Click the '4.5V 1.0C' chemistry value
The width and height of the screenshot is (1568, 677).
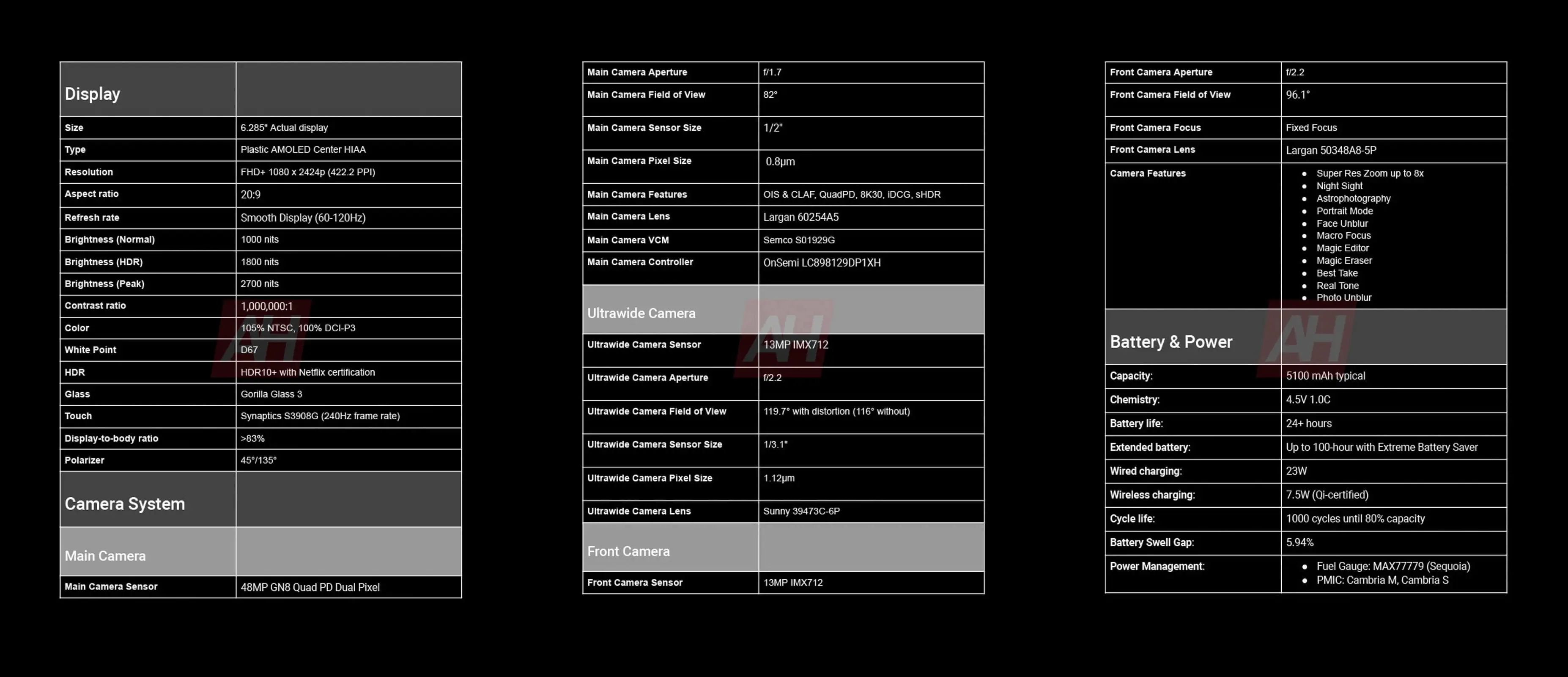click(x=1308, y=400)
